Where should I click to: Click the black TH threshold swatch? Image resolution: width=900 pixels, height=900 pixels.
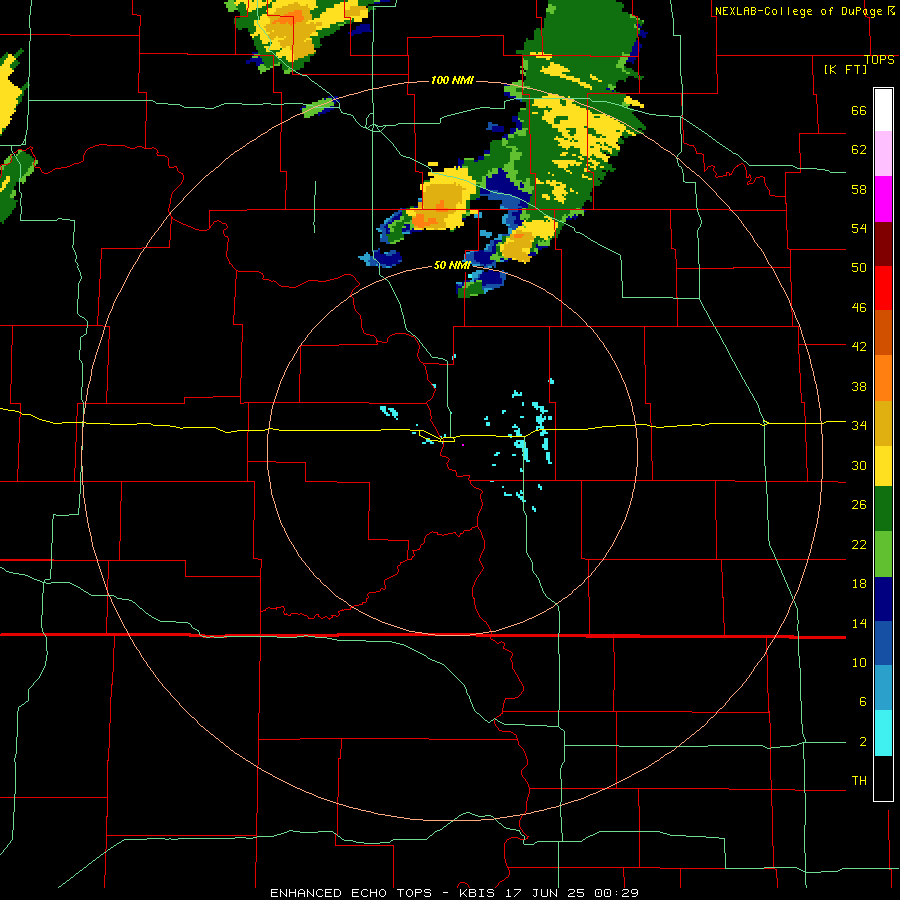click(x=883, y=778)
